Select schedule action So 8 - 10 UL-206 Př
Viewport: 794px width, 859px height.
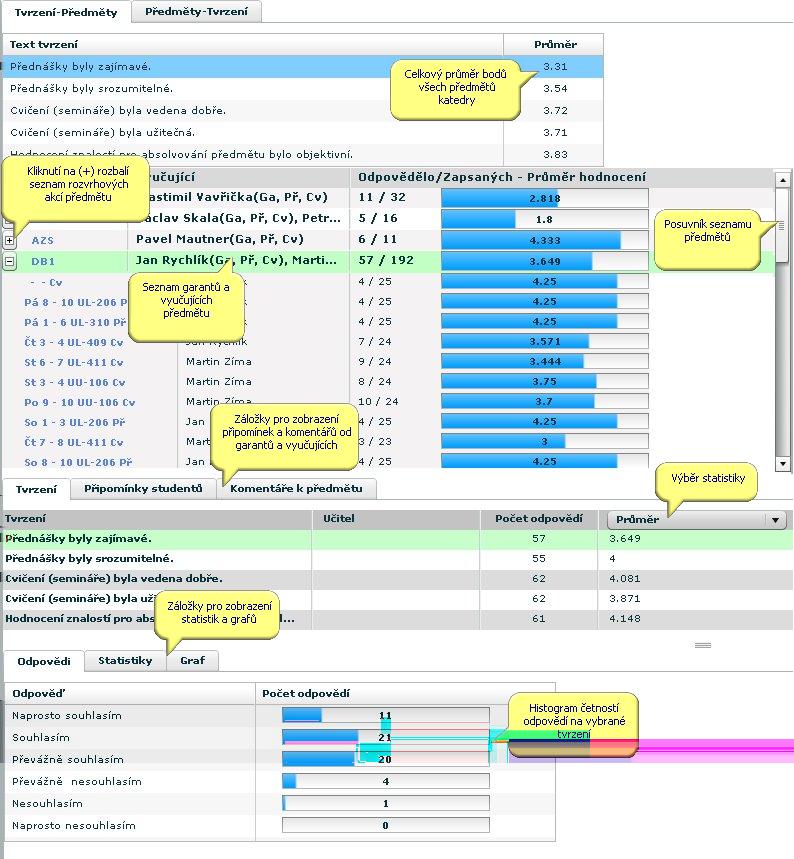[x=78, y=462]
